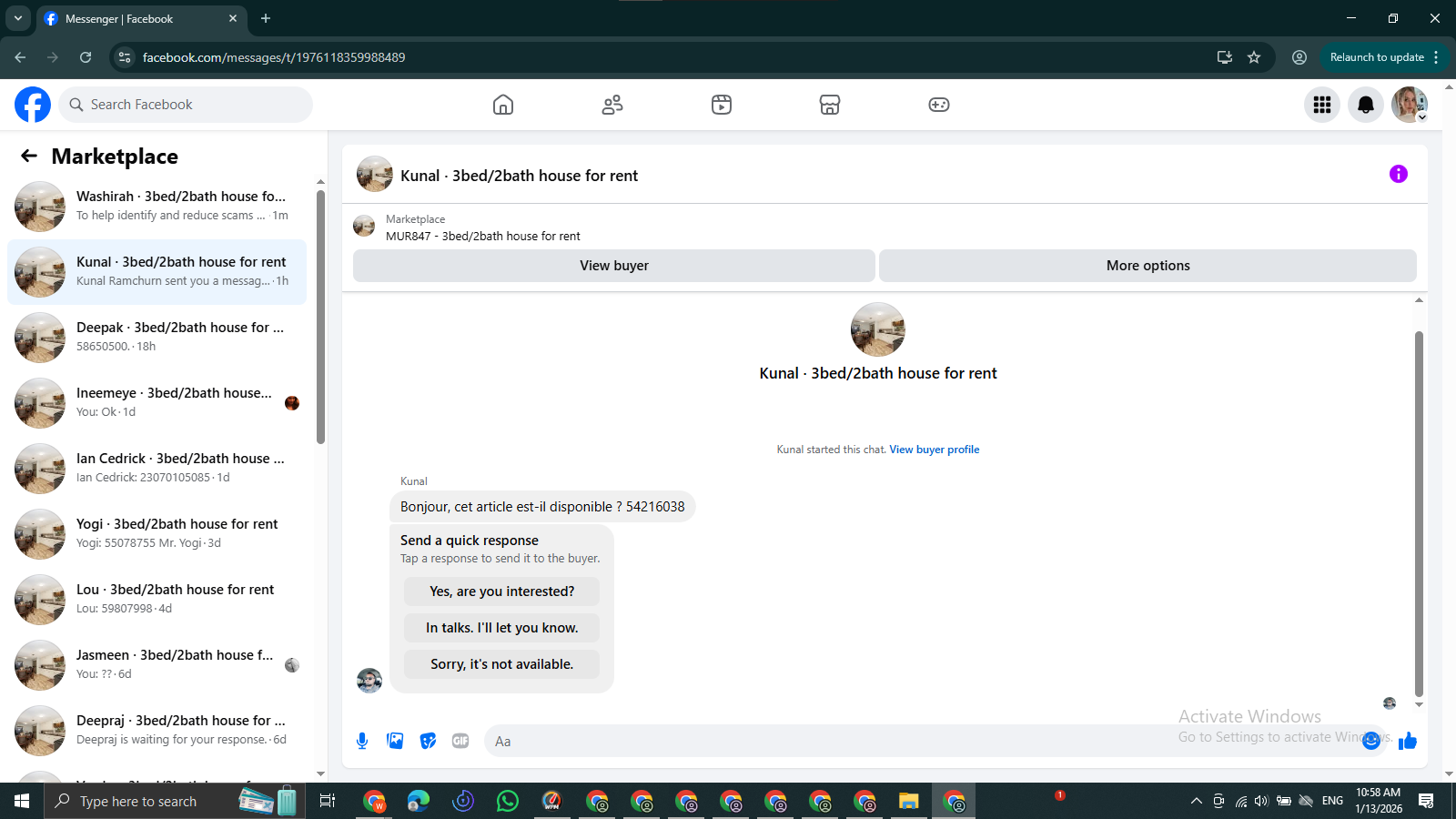1456x819 pixels.
Task: Send 'Yes, are you interested?' quick response
Action: pos(502,591)
